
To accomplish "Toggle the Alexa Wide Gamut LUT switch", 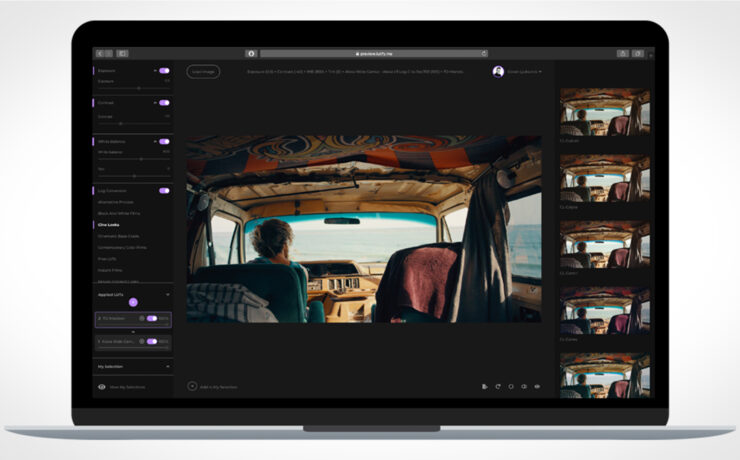I will pos(152,341).
